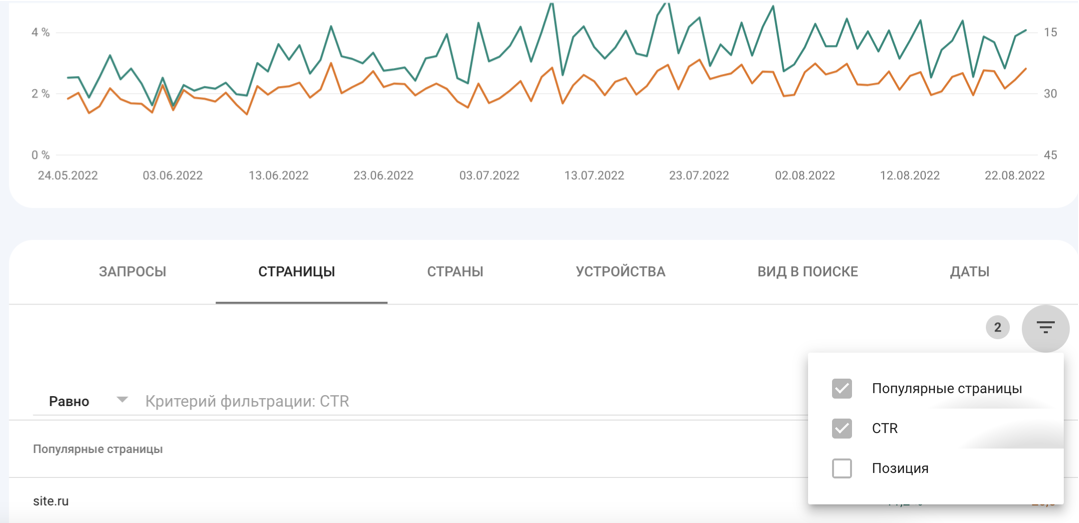Screen dimensions: 1079x523
Task: Switch to the Даты tab
Action: [969, 271]
